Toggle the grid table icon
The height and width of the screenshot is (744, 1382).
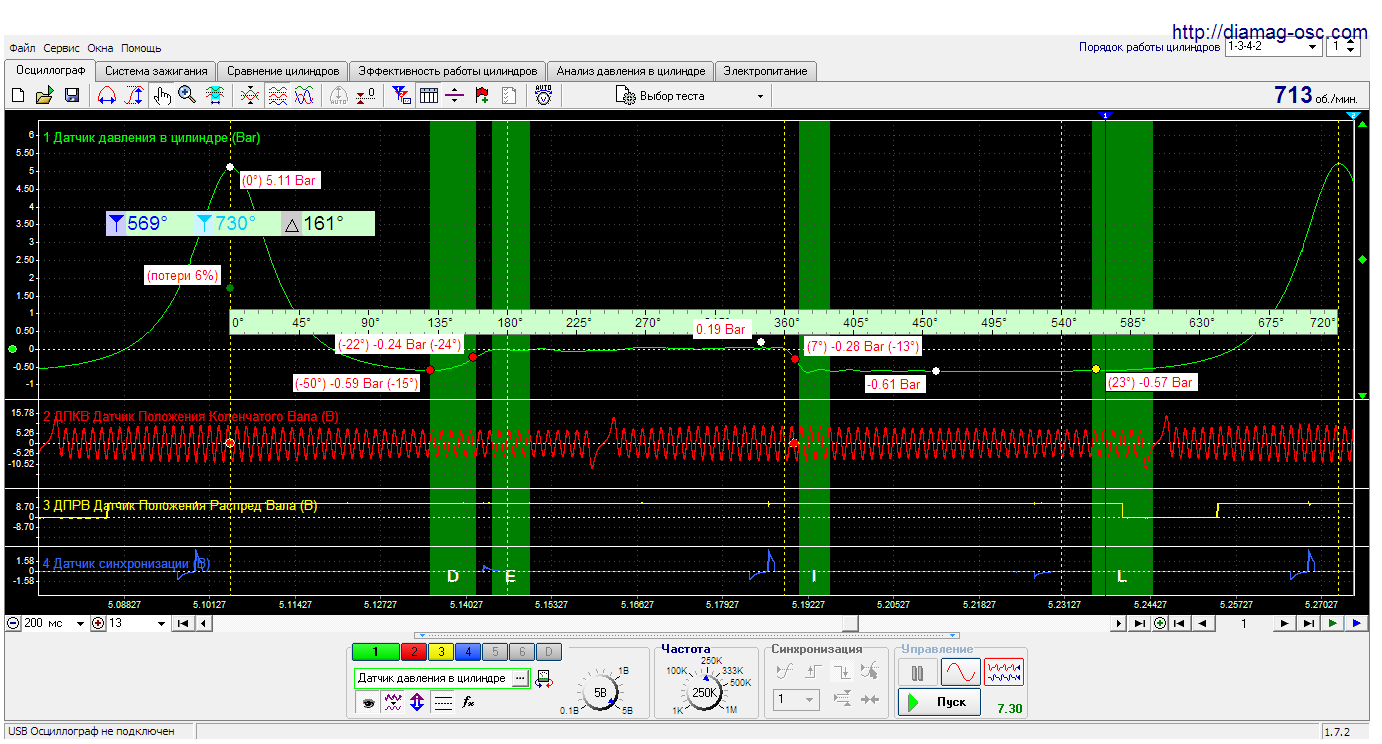[x=429, y=96]
